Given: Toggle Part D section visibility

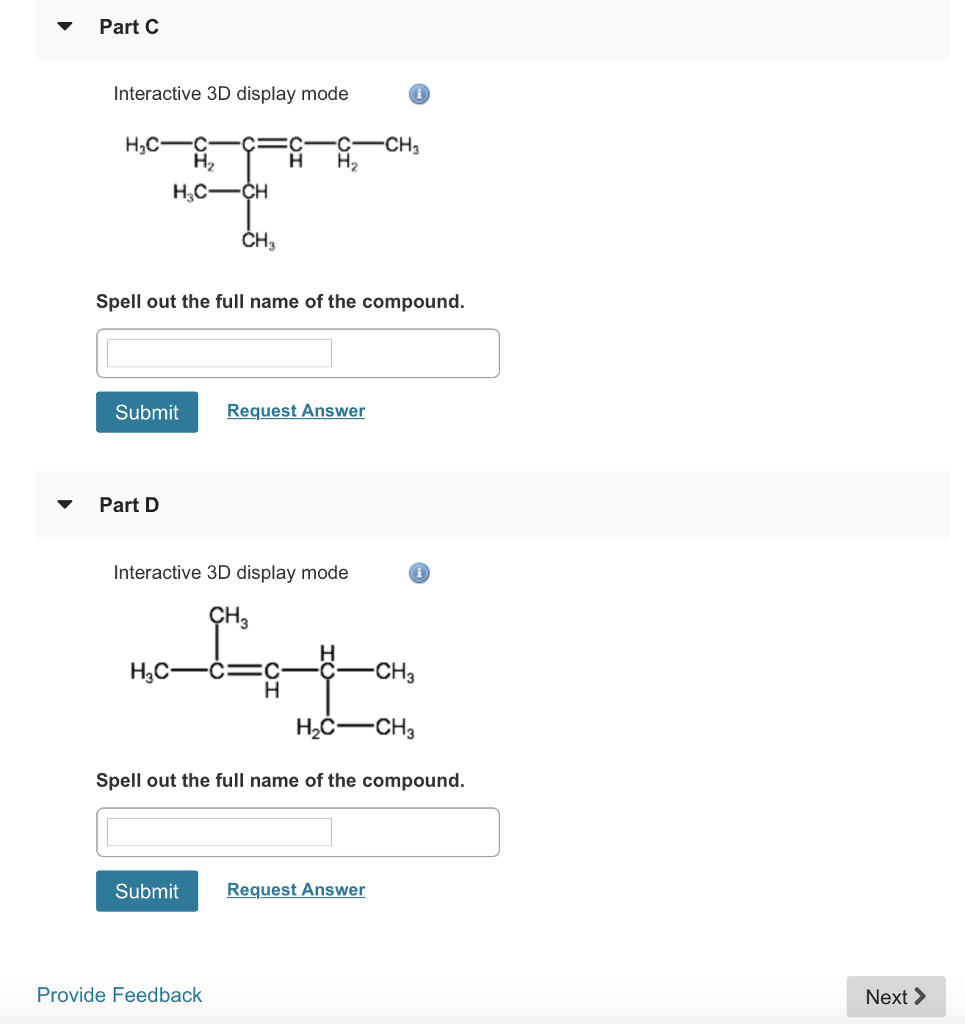Looking at the screenshot, I should pos(64,505).
